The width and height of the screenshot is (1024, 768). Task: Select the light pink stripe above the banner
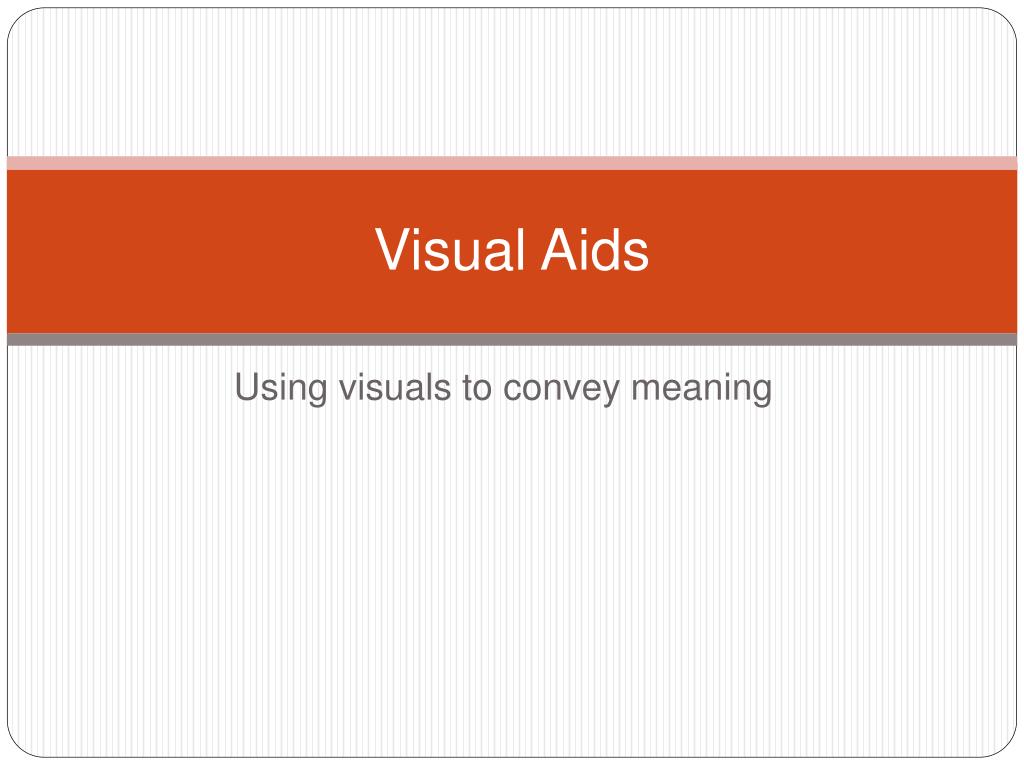point(512,163)
